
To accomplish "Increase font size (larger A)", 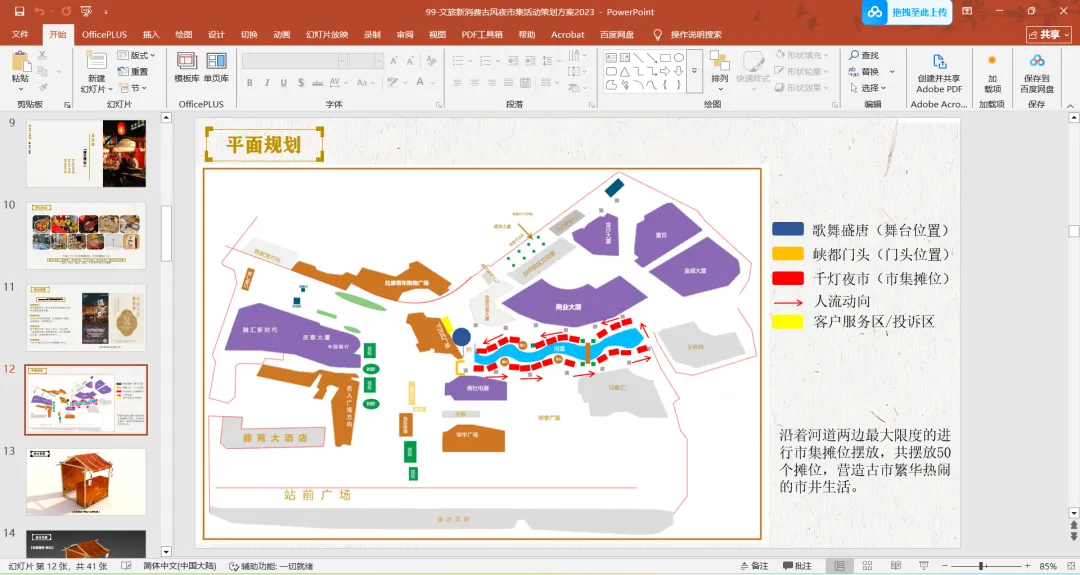I will 393,61.
